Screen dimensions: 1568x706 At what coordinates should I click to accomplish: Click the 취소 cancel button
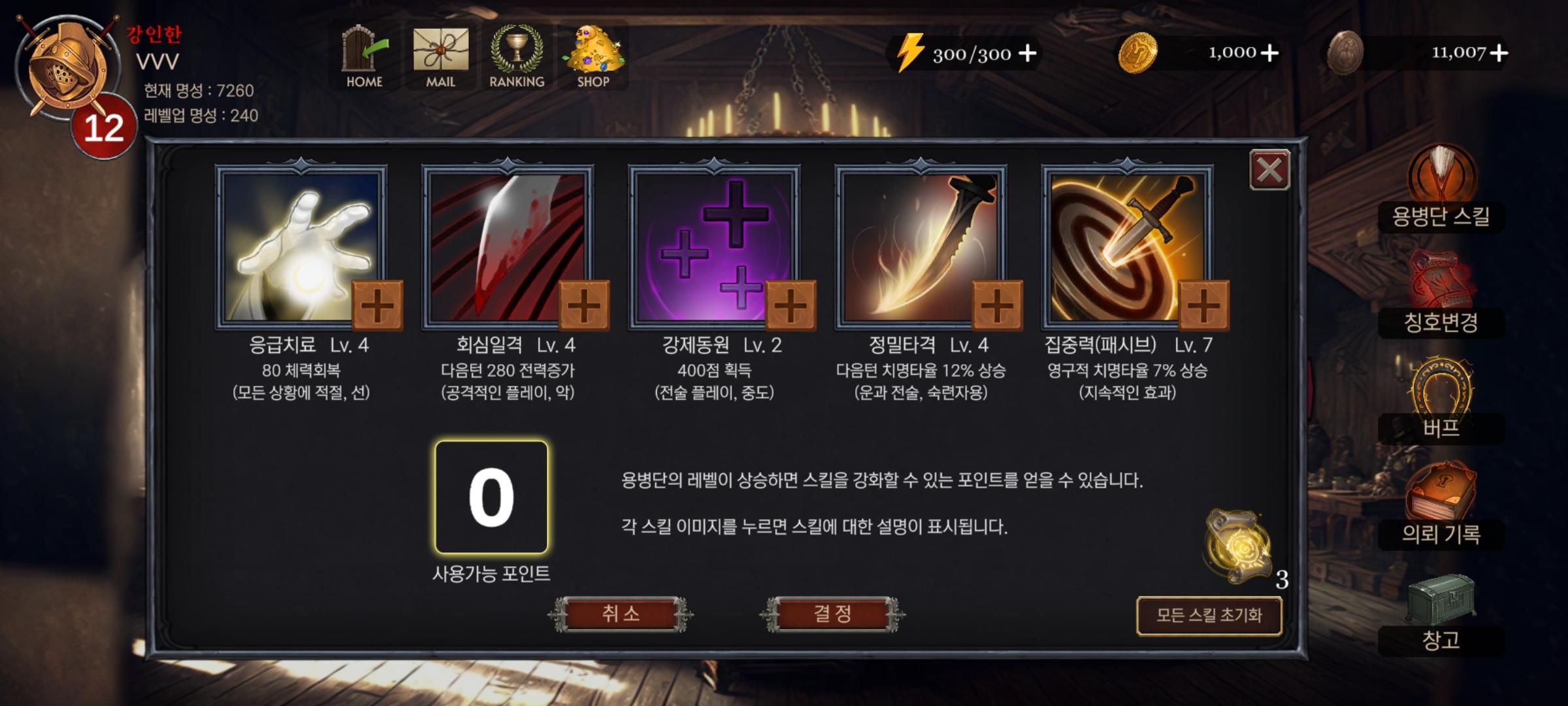pos(621,614)
